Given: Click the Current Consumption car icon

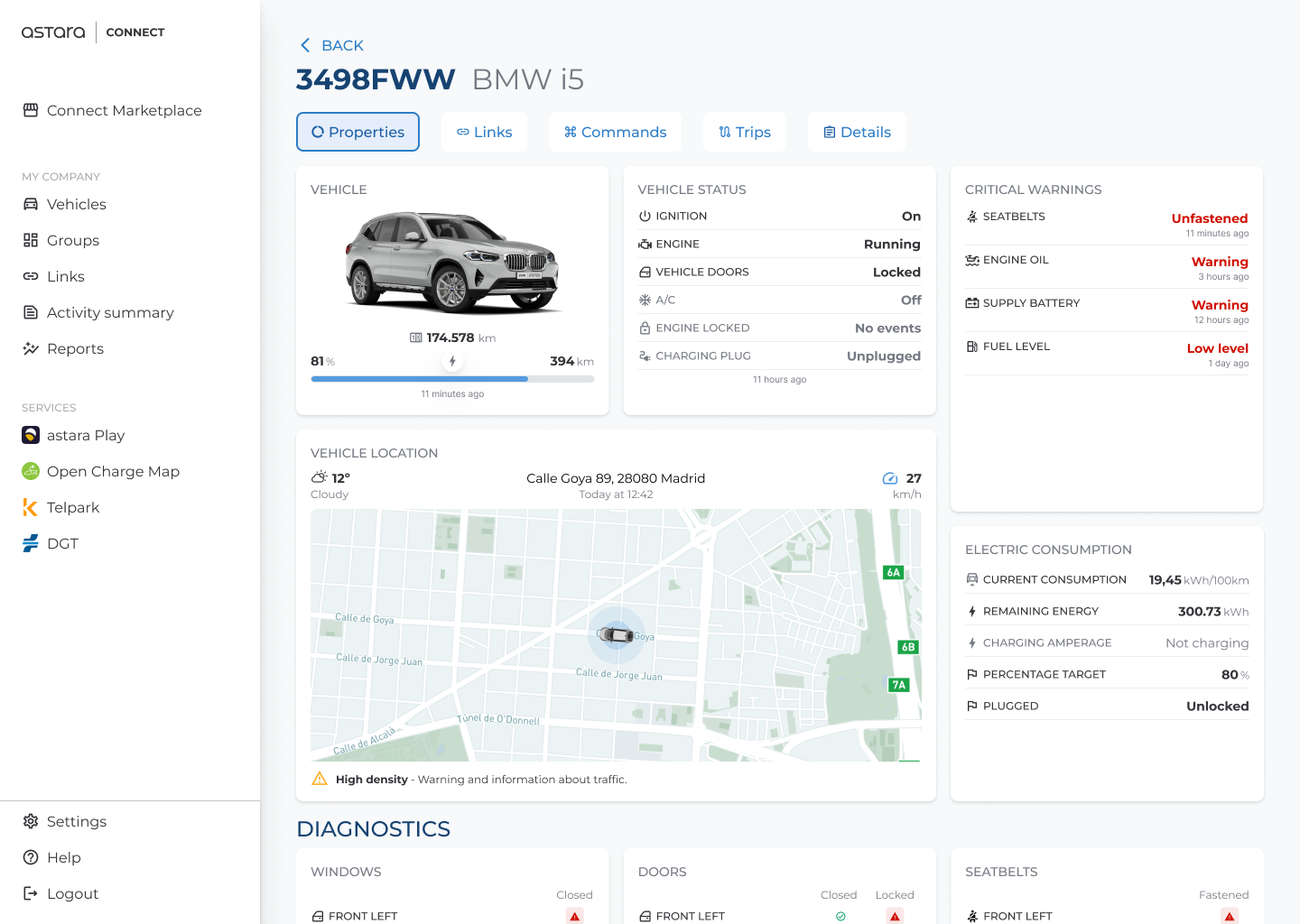Looking at the screenshot, I should (x=972, y=579).
